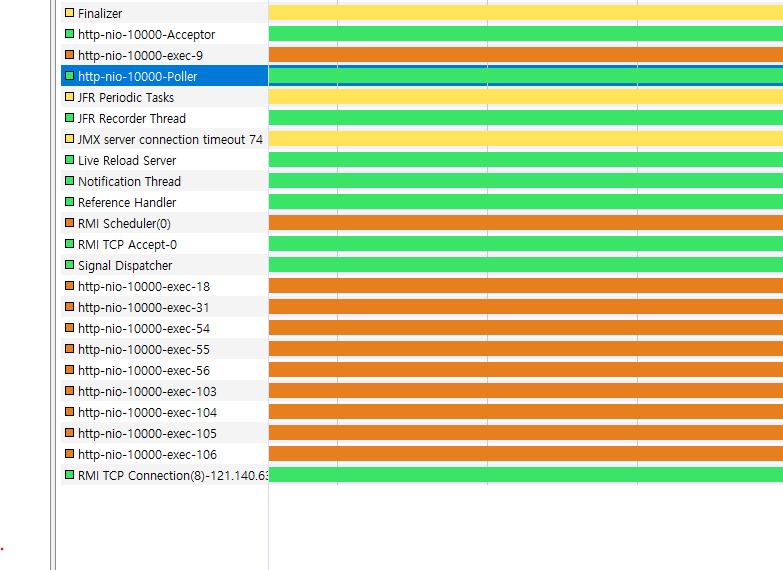This screenshot has height=570, width=783.
Task: Click the green state icon beside Notification Thread
Action: [69, 180]
